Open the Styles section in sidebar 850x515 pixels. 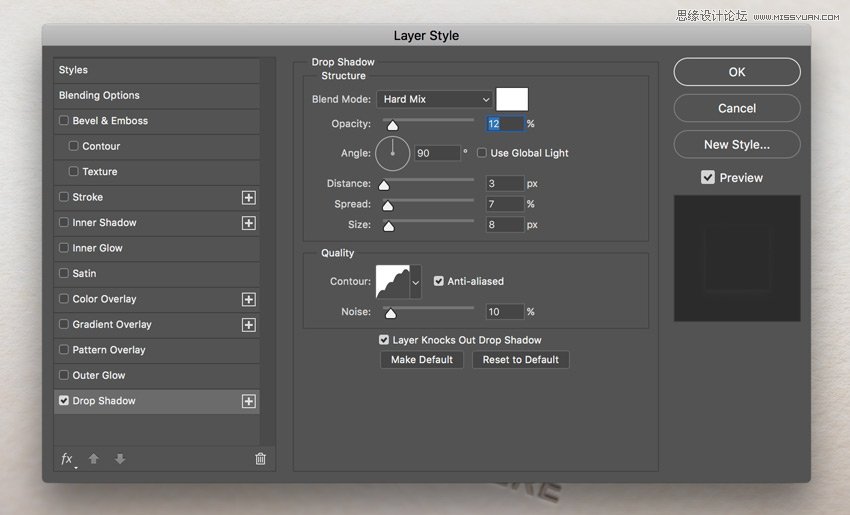[73, 70]
